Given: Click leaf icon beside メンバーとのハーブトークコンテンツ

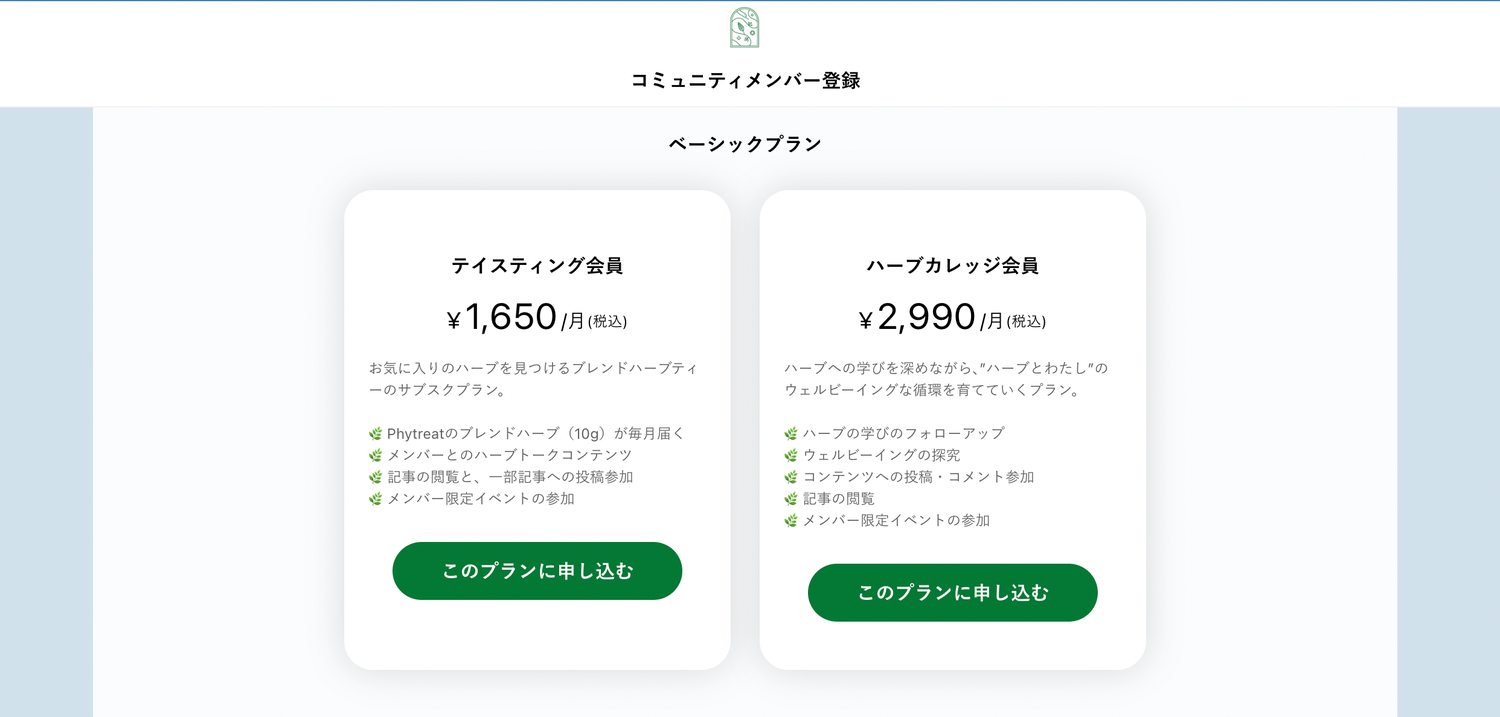Looking at the screenshot, I should [376, 456].
